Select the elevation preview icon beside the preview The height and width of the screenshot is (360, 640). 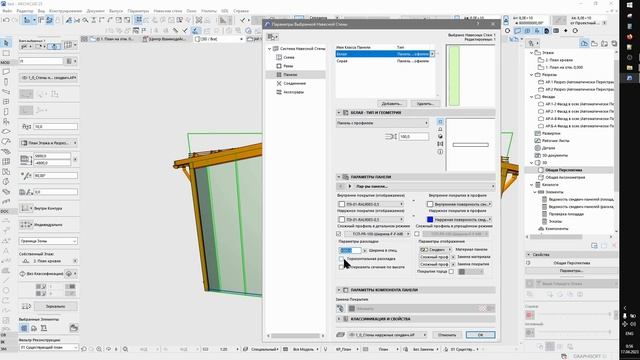(x=440, y=129)
